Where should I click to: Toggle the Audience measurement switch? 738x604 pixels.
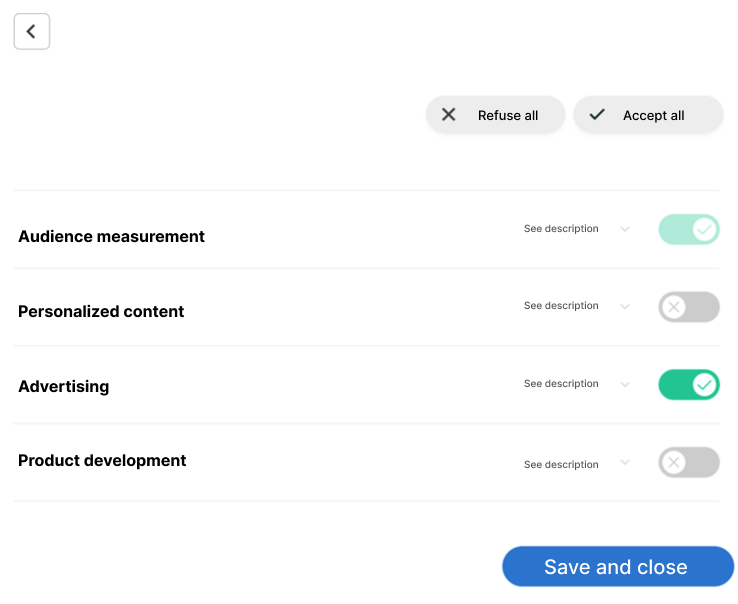[688, 230]
